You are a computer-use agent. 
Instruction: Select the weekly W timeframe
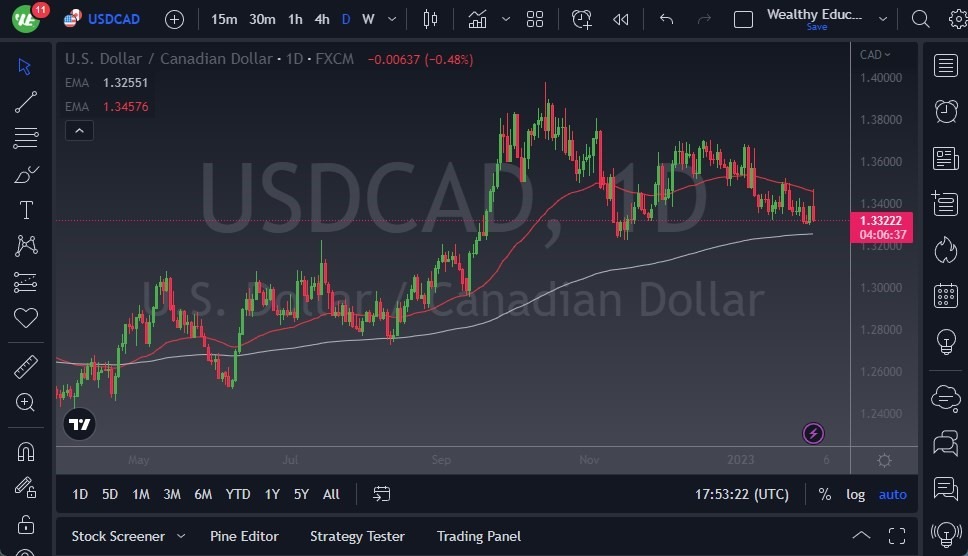(368, 19)
